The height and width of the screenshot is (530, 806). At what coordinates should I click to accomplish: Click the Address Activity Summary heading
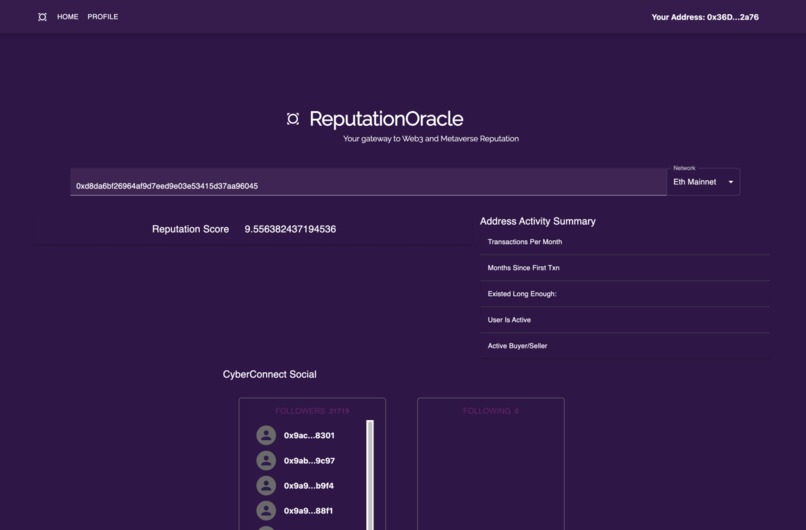(538, 221)
